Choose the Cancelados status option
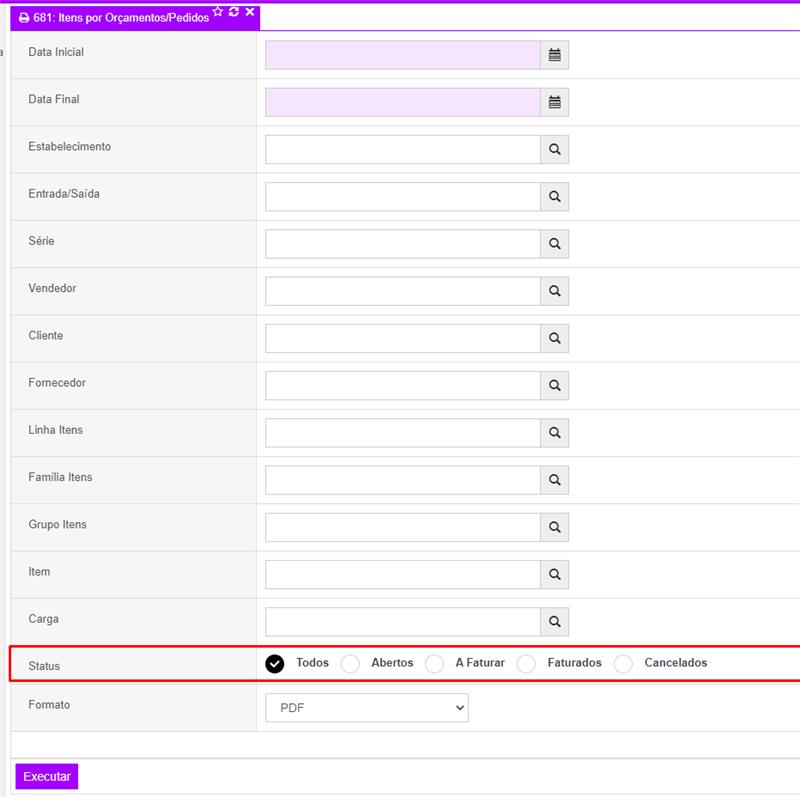Screen dimensions: 800x797 pos(623,663)
